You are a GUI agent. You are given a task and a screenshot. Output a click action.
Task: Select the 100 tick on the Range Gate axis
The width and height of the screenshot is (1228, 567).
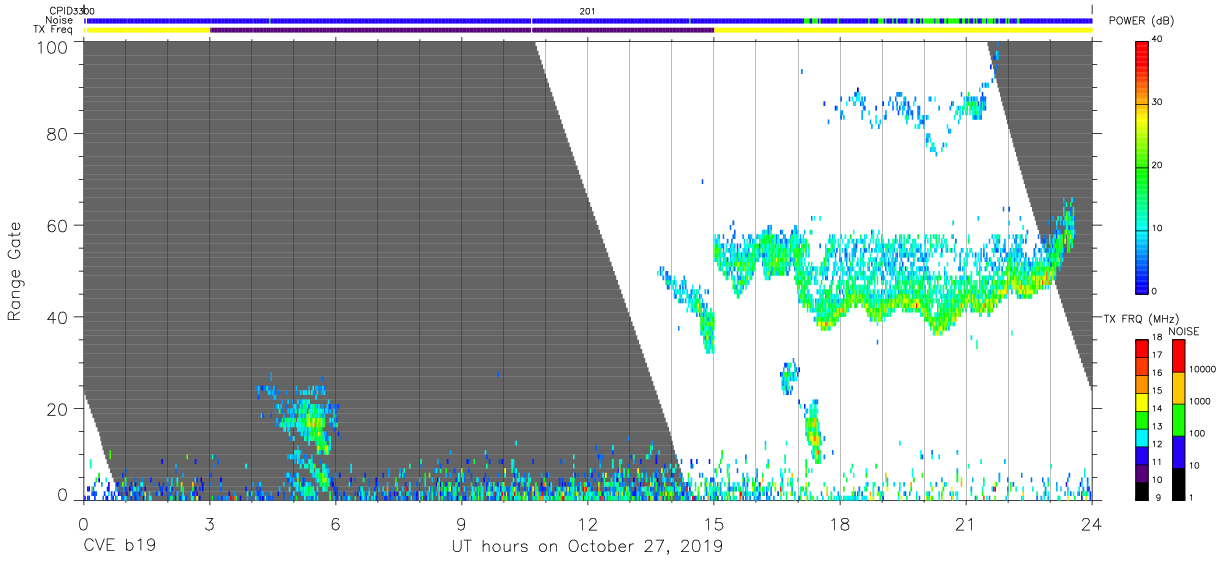(x=54, y=47)
